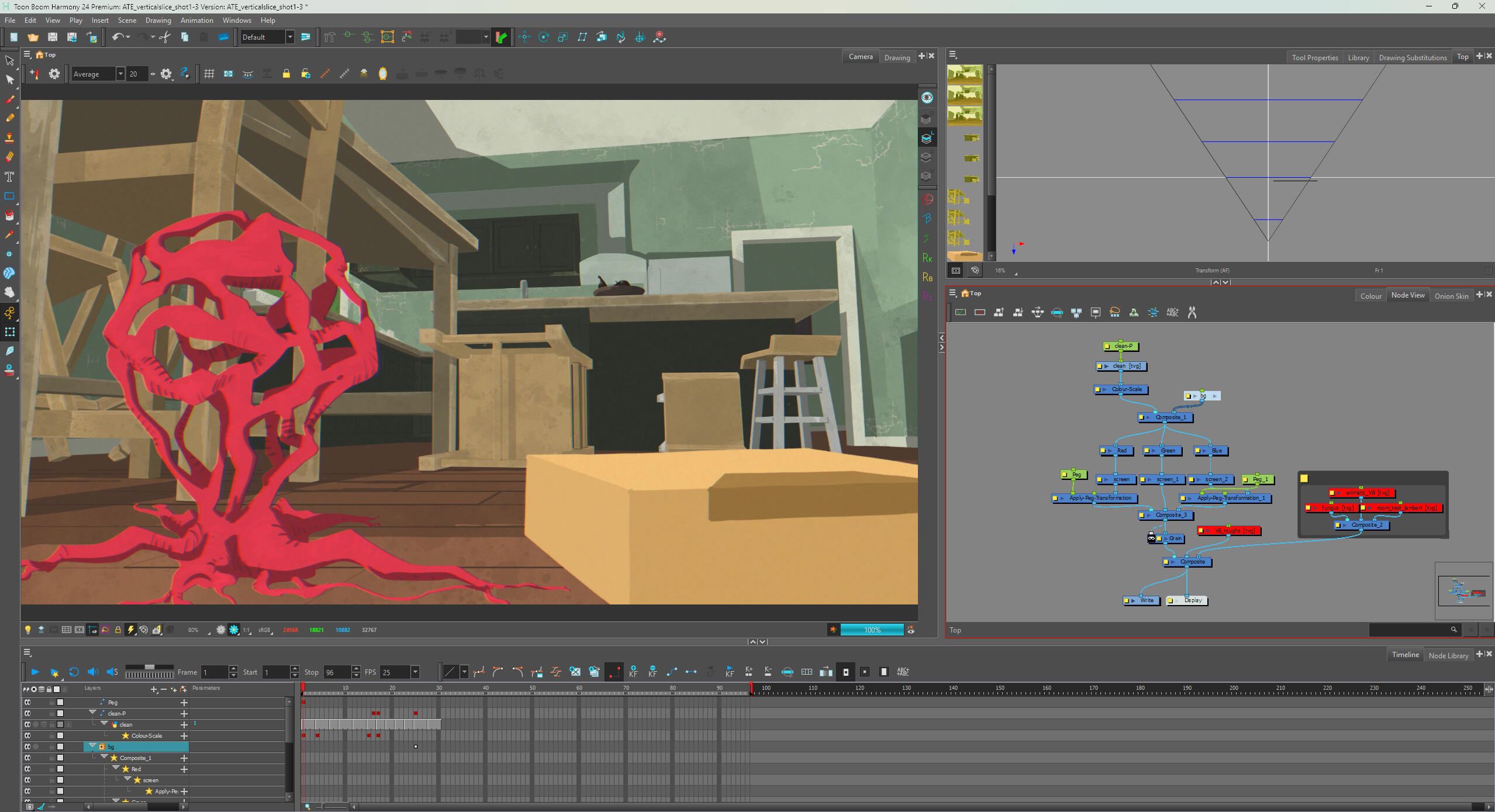The width and height of the screenshot is (1495, 812).
Task: Enable the checkbox next to the bg layer
Action: tap(61, 747)
